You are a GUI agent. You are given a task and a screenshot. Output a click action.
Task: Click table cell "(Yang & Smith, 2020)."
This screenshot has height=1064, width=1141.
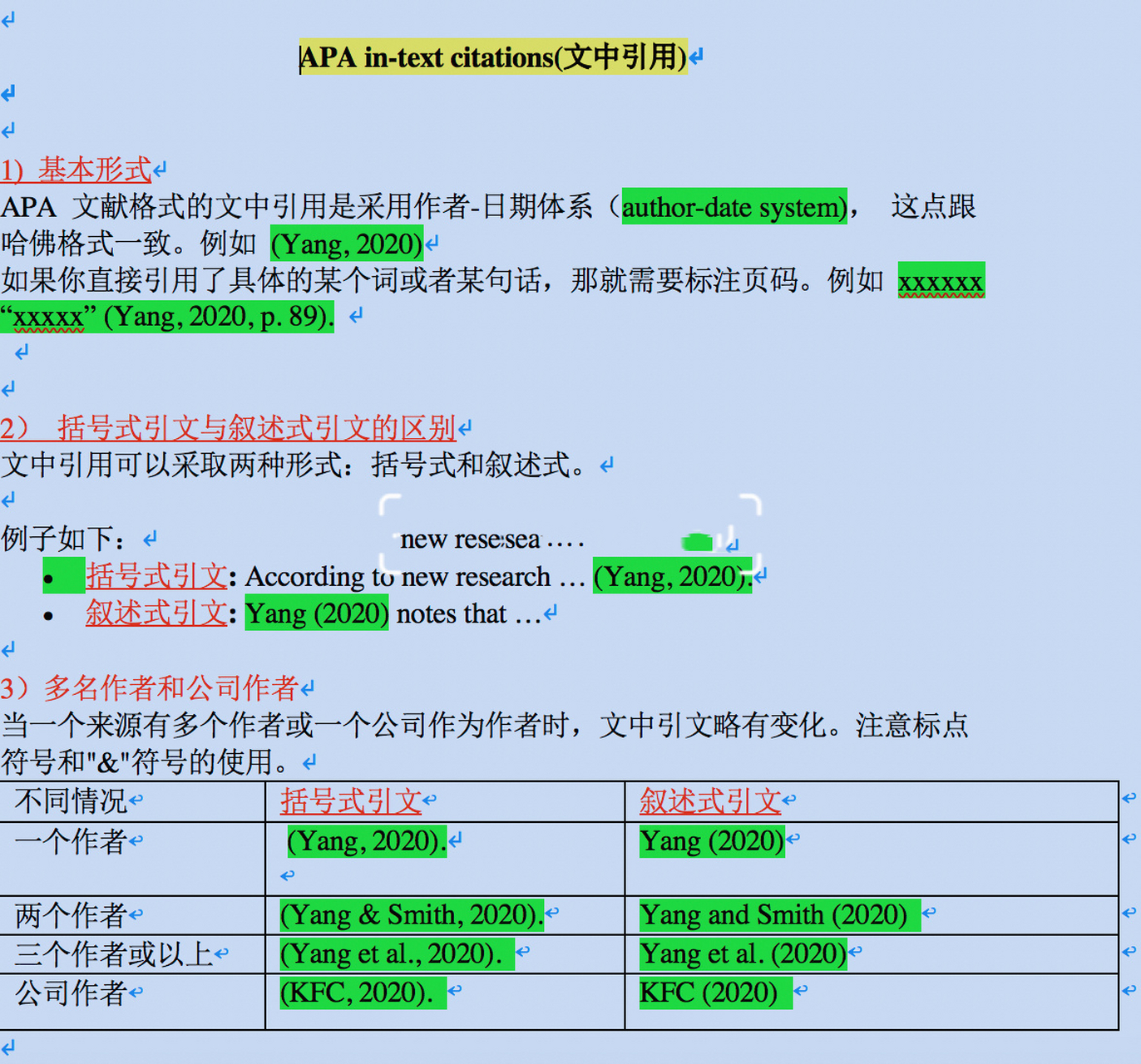pos(412,915)
